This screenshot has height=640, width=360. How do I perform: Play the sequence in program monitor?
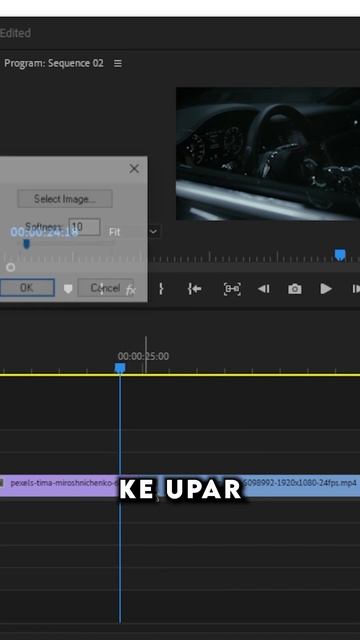click(326, 289)
